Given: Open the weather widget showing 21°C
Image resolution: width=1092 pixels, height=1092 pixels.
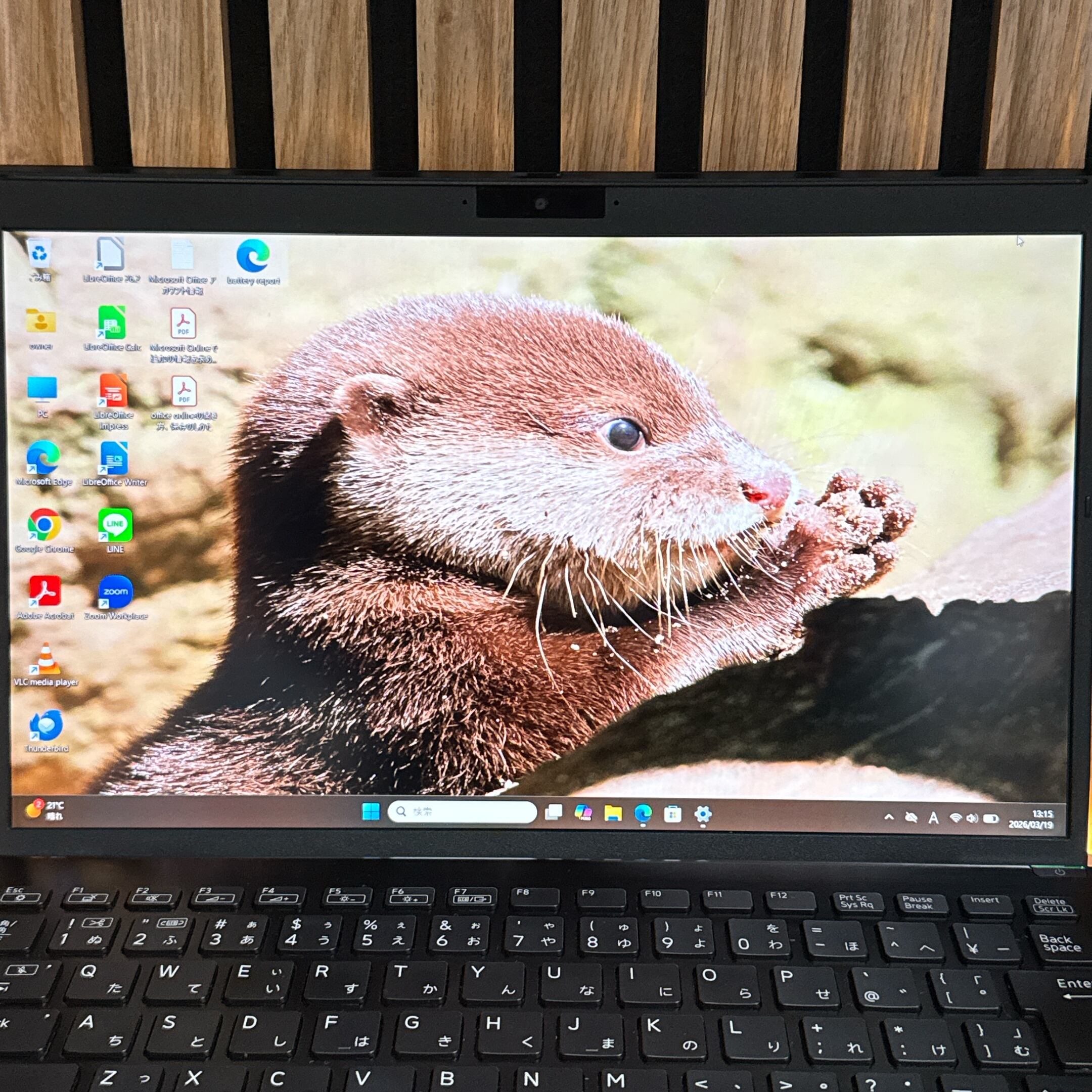Looking at the screenshot, I should click(x=44, y=810).
